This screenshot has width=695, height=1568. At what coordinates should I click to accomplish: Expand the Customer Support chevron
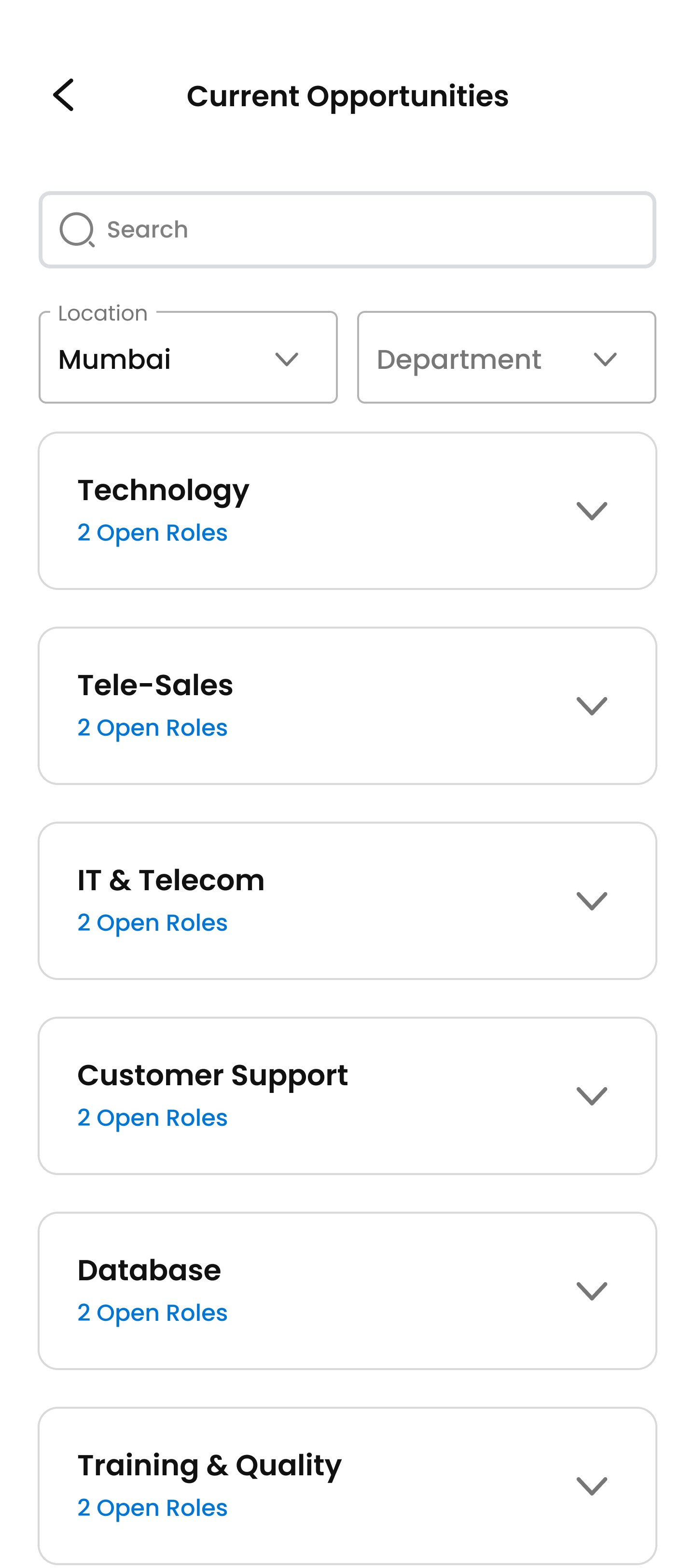pyautogui.click(x=592, y=1096)
